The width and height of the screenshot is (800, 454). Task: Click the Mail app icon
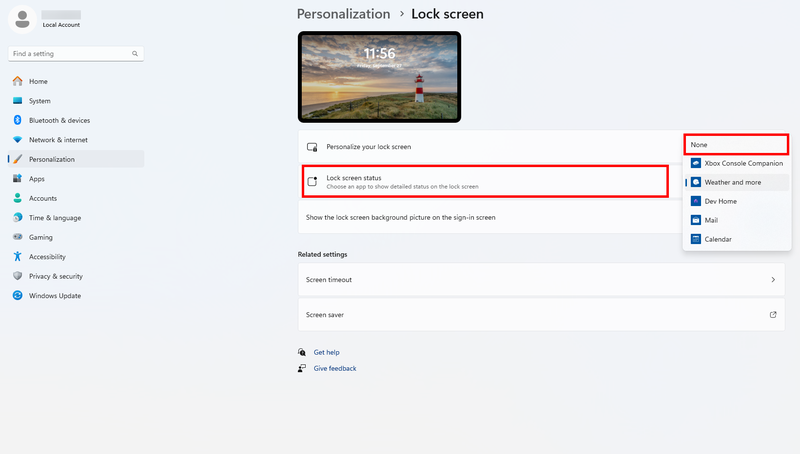click(x=695, y=220)
